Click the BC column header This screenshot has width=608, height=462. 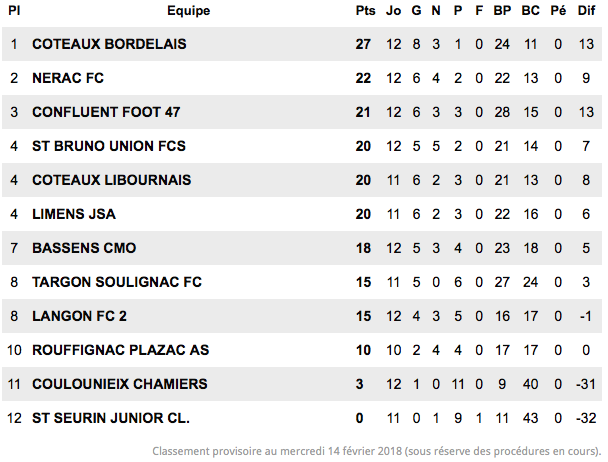pyautogui.click(x=530, y=10)
